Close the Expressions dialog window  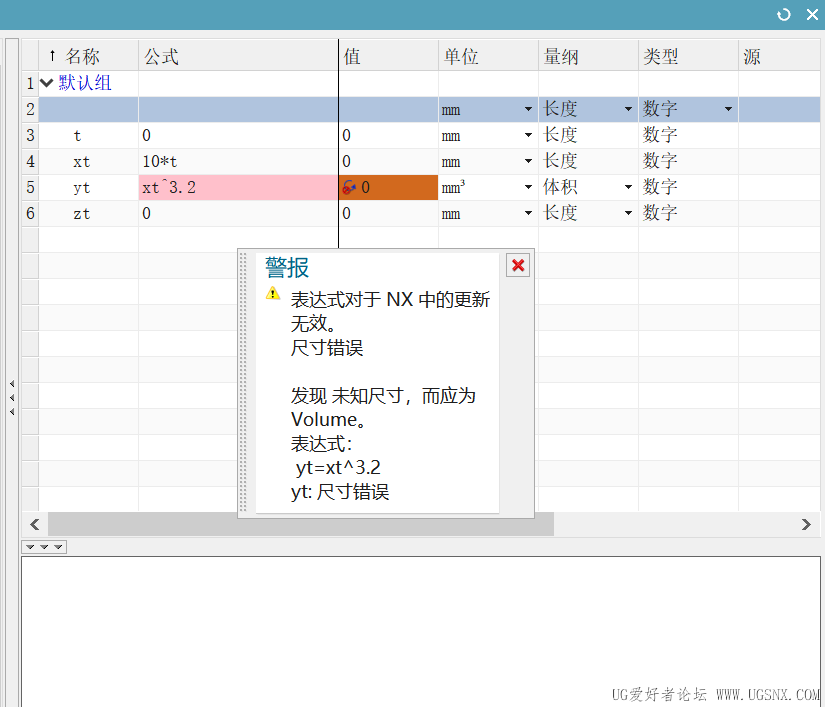click(x=812, y=14)
